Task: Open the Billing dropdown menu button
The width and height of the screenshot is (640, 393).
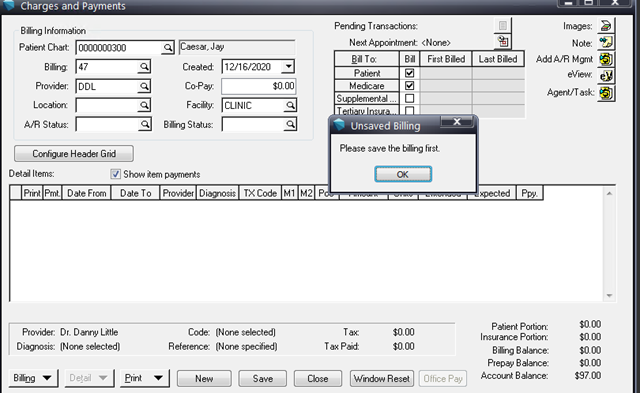Action: [33, 378]
